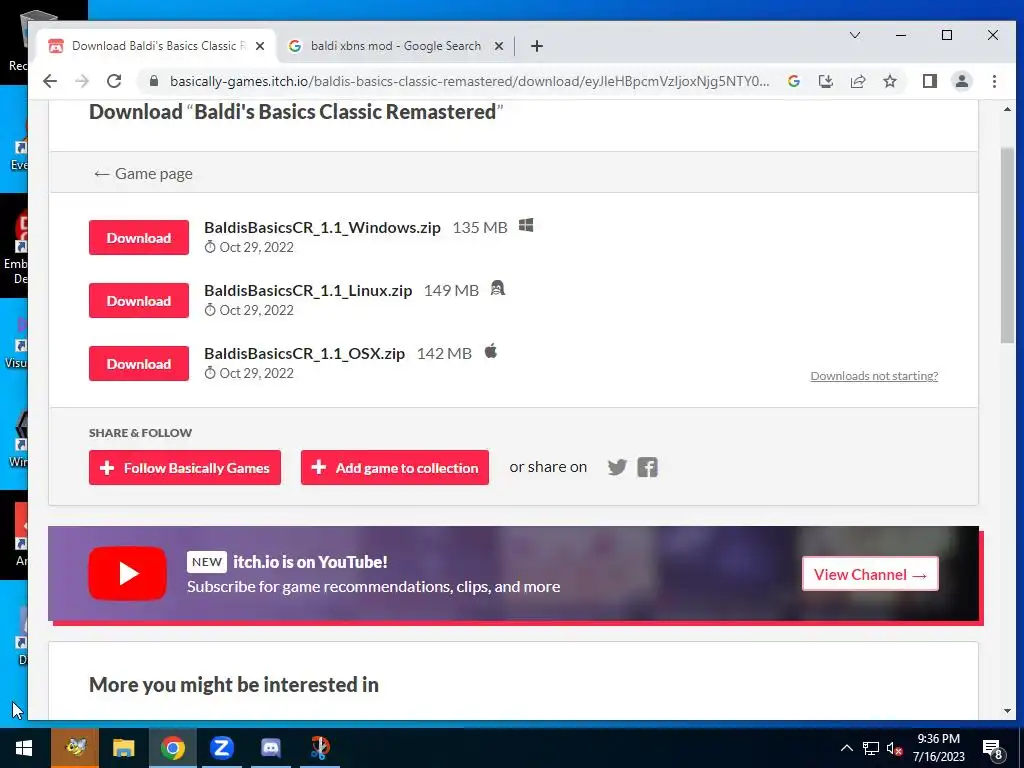Click the page's vertical scrollbar thumb

tap(1007, 245)
